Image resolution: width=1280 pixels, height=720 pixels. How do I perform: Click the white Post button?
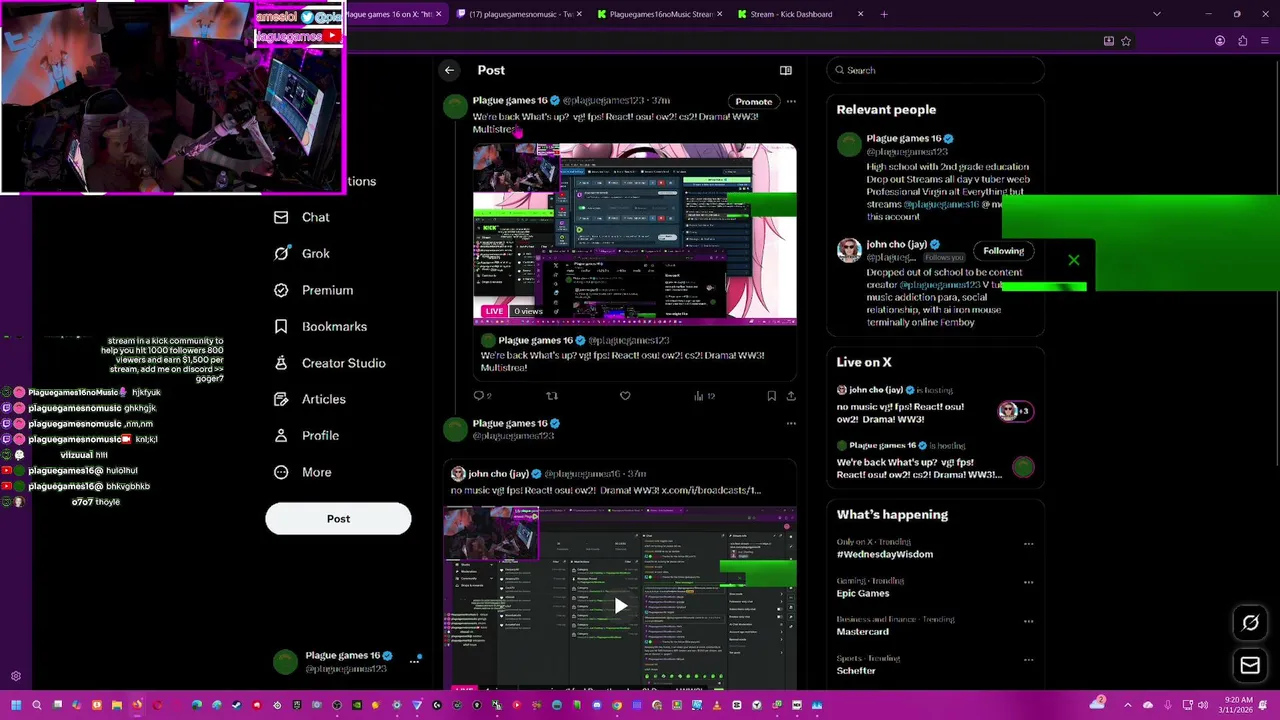click(338, 519)
